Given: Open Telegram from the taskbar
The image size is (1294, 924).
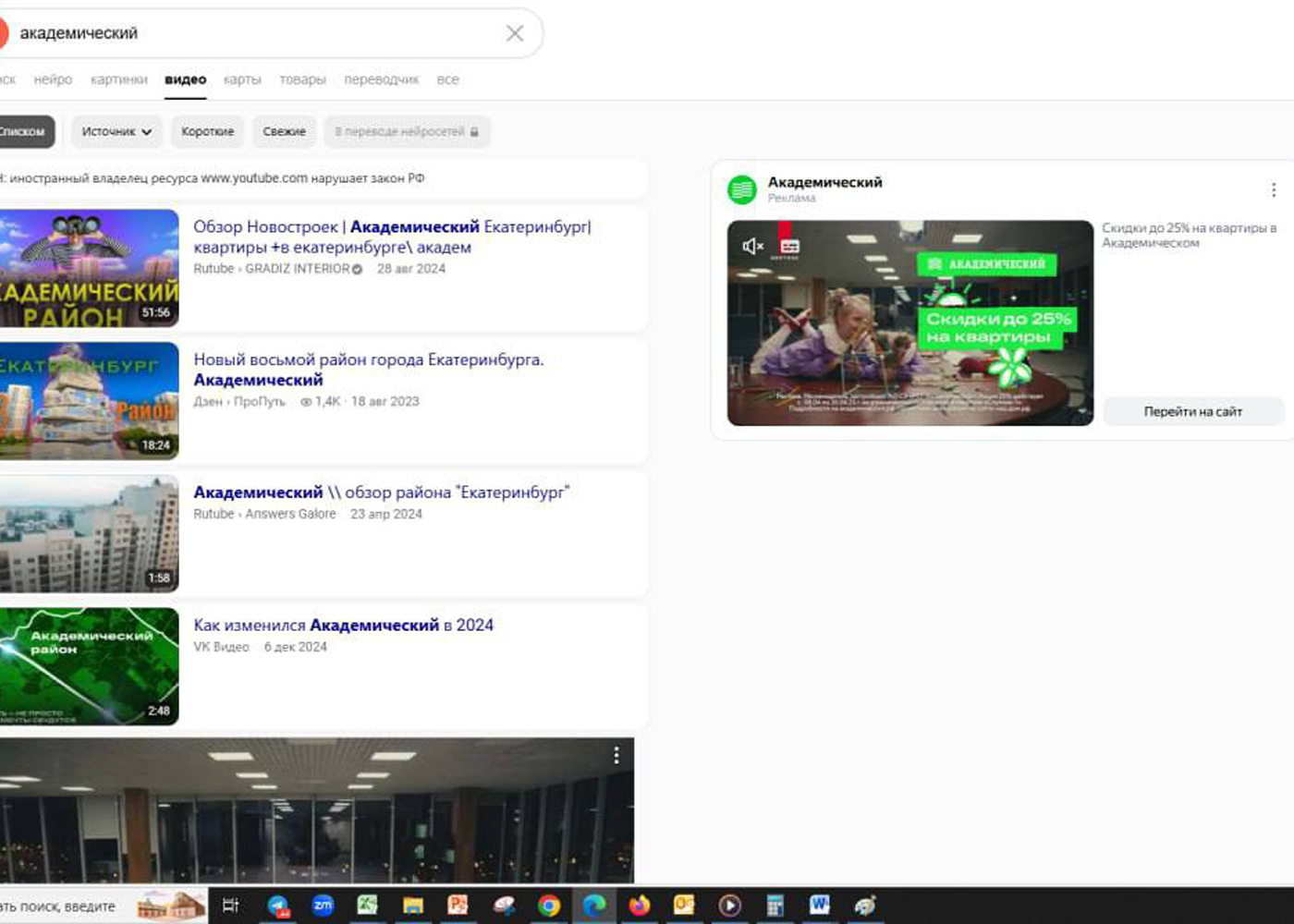Looking at the screenshot, I should point(278,906).
